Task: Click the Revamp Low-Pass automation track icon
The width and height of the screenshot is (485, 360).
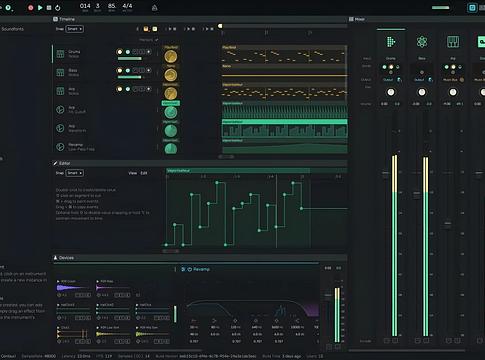Action: tap(60, 147)
